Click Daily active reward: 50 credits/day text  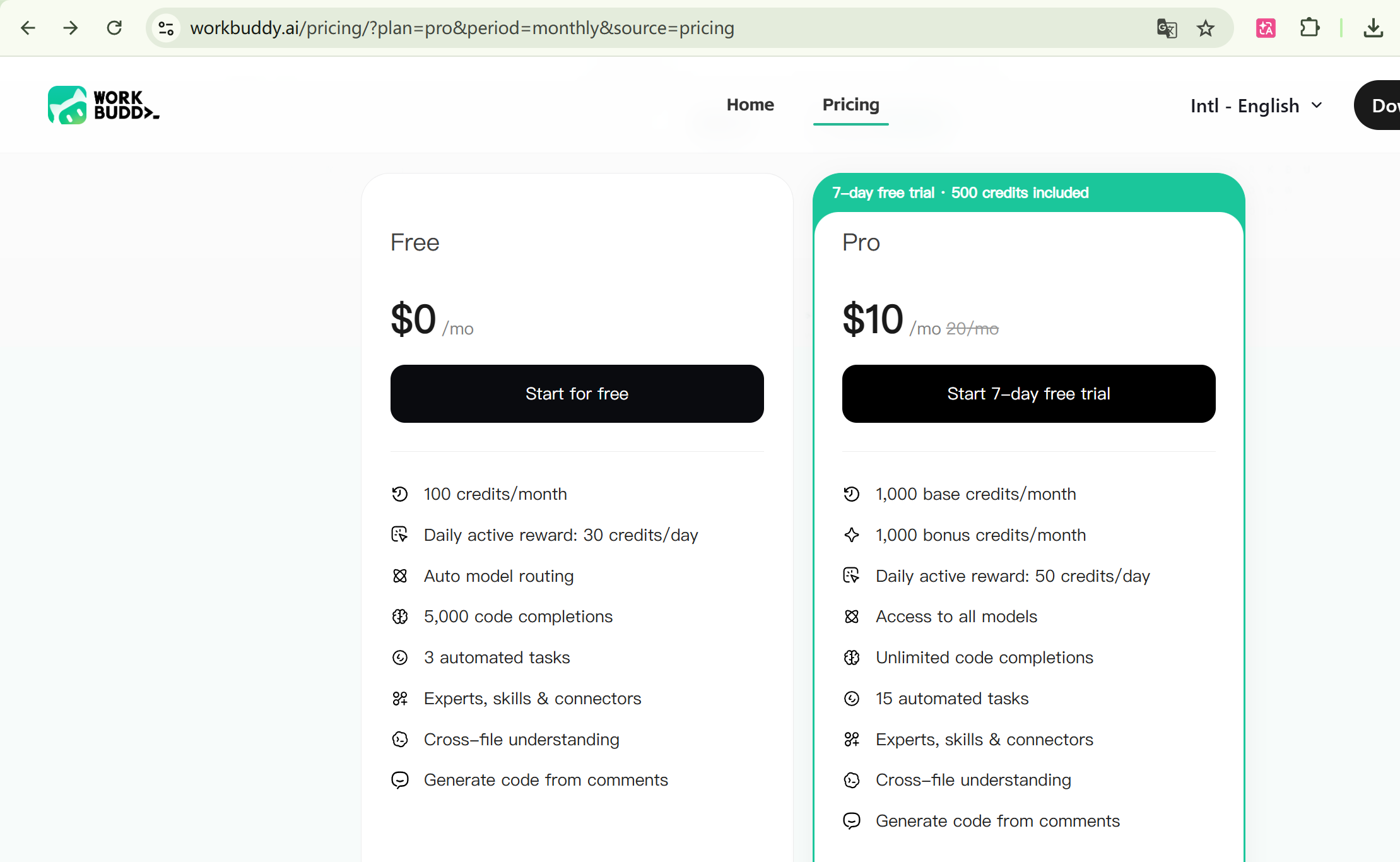(1013, 576)
